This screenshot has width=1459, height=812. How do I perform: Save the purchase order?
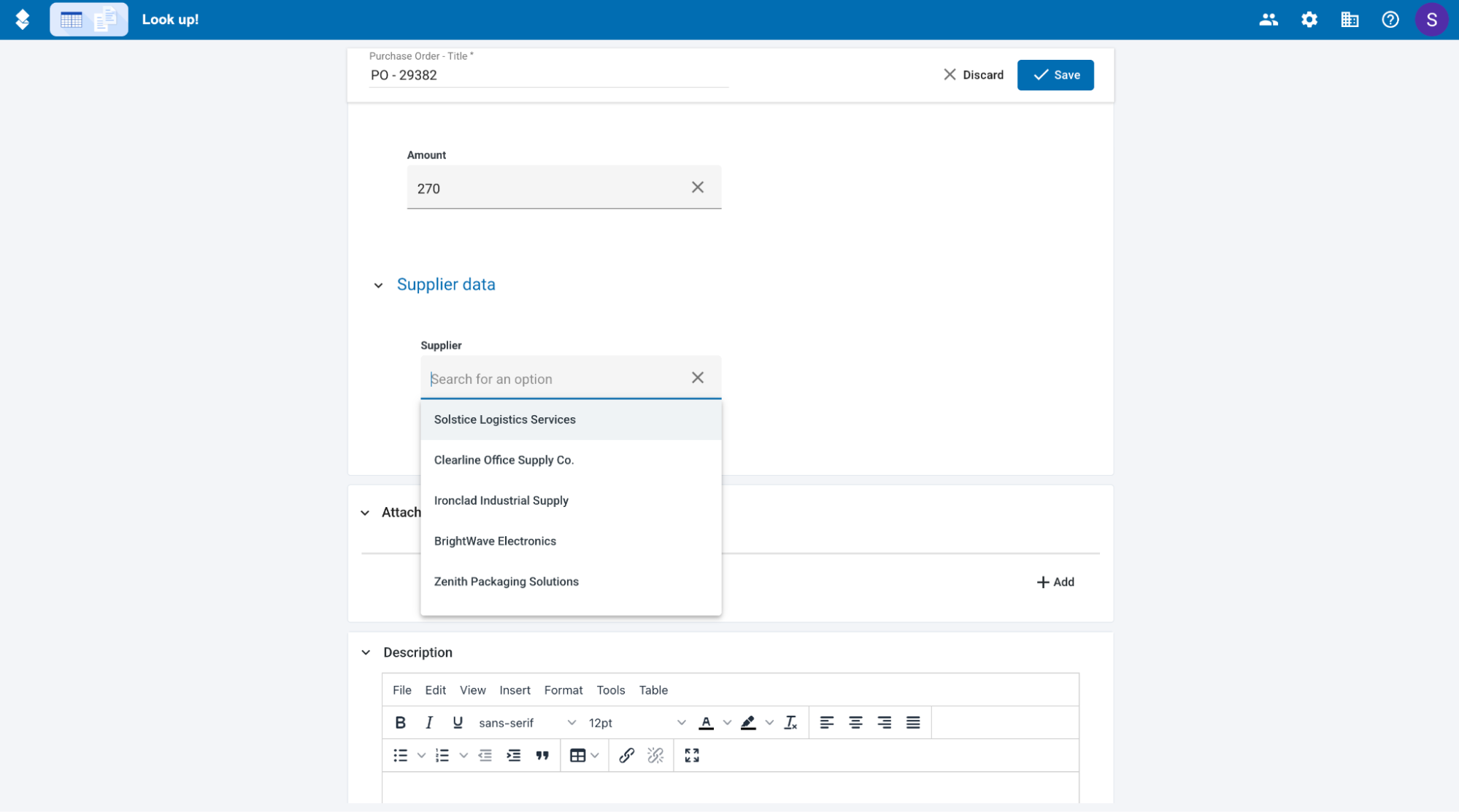tap(1055, 75)
